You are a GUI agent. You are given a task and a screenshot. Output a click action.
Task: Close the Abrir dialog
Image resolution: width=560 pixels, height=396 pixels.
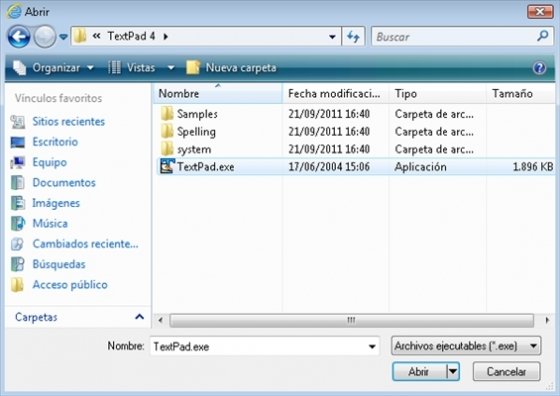click(x=540, y=11)
